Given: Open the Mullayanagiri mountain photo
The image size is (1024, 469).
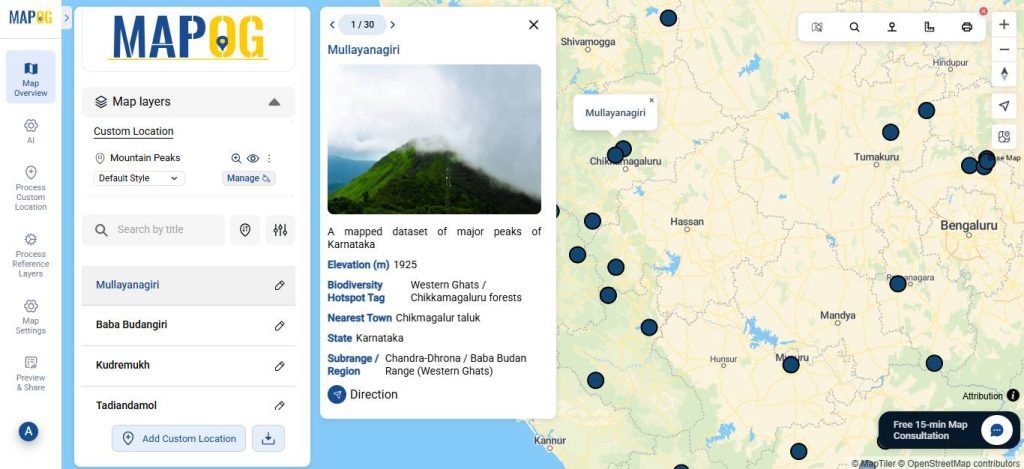Looking at the screenshot, I should point(434,139).
